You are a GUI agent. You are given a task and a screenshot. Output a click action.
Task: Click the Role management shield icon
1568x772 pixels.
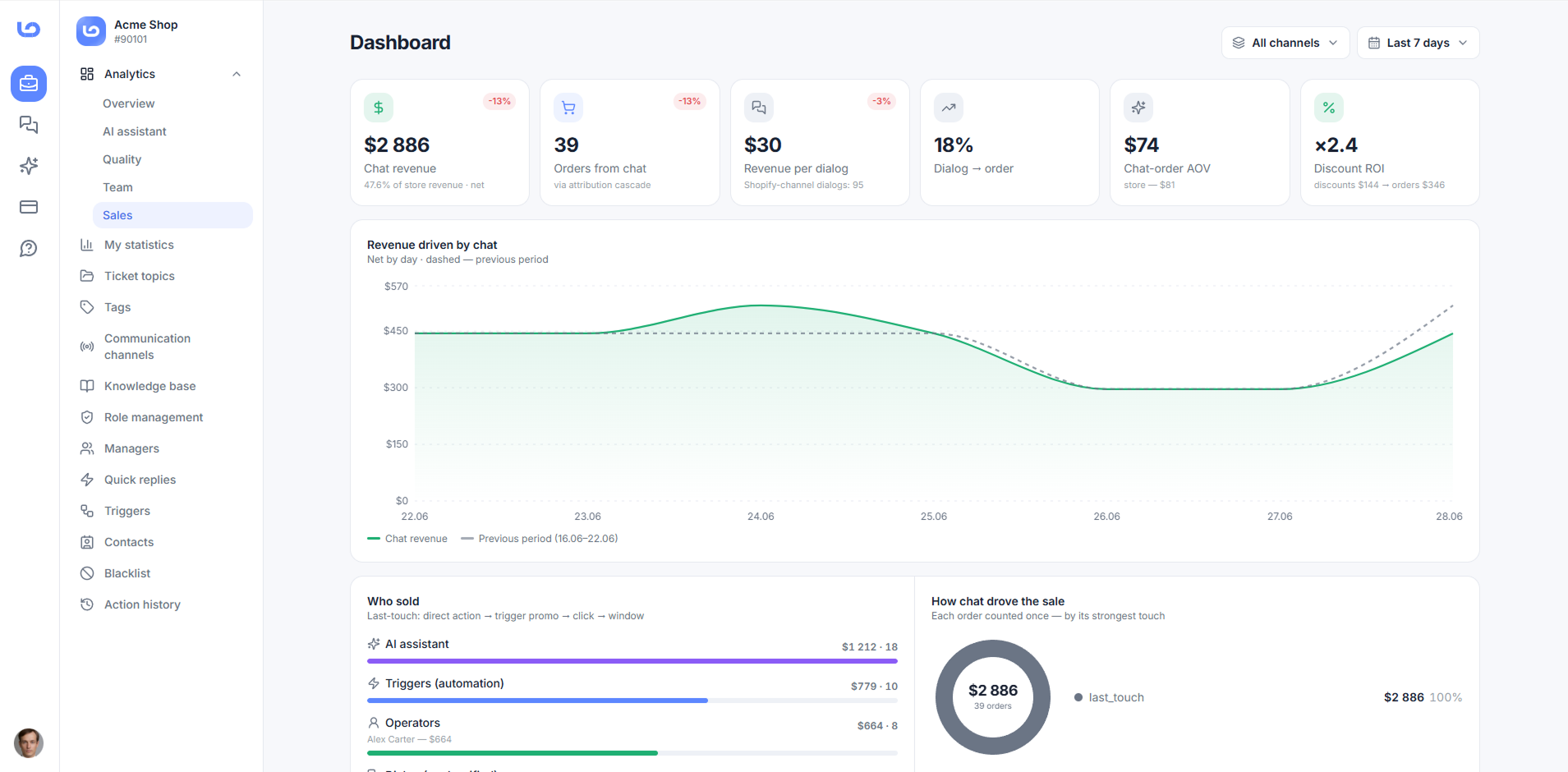tap(87, 417)
